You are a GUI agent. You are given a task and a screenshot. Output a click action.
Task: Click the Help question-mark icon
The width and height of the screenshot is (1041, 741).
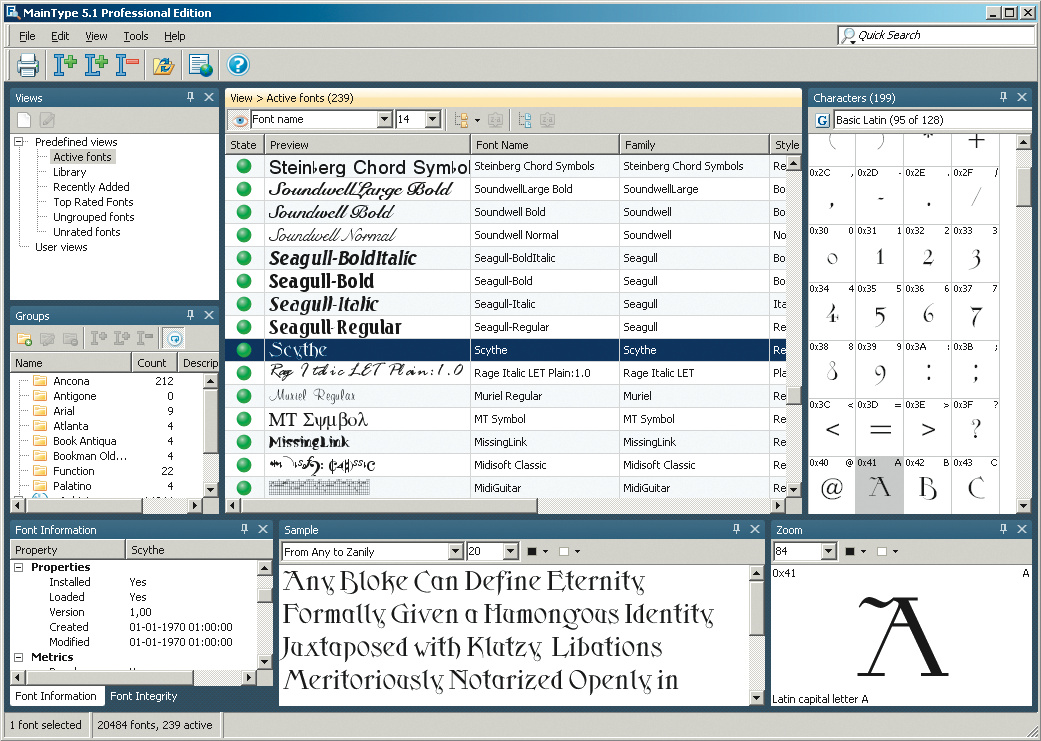[238, 64]
